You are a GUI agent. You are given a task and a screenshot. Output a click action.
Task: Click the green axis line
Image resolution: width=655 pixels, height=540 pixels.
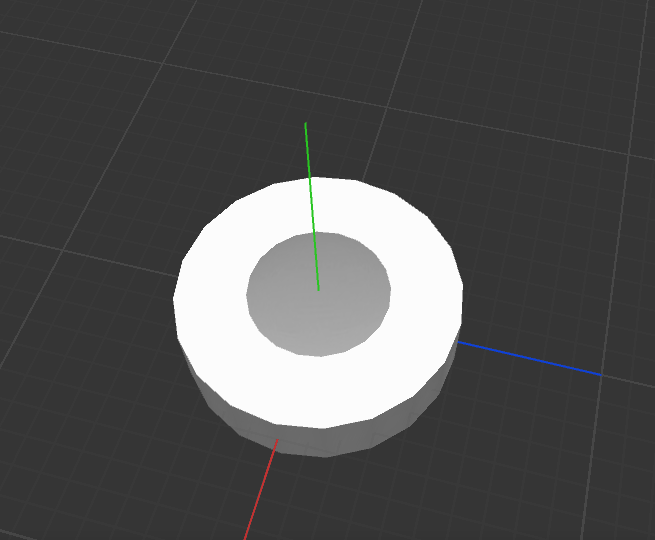(x=312, y=206)
